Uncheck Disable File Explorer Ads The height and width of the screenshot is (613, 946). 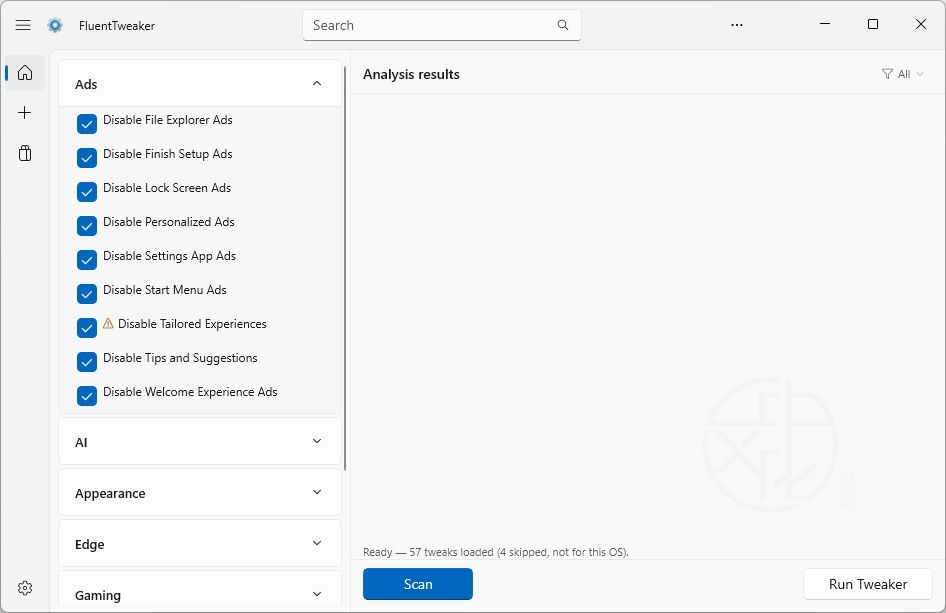(x=87, y=124)
